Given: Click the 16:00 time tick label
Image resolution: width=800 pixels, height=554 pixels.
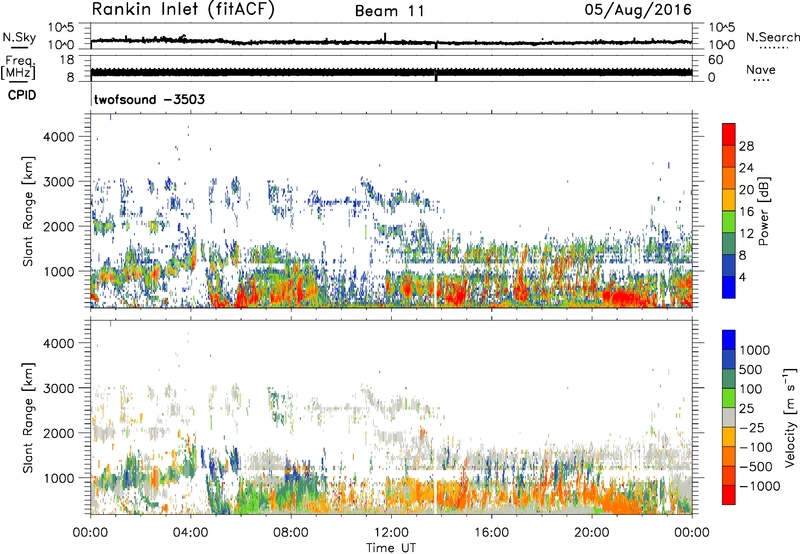Looking at the screenshot, I should coord(491,533).
